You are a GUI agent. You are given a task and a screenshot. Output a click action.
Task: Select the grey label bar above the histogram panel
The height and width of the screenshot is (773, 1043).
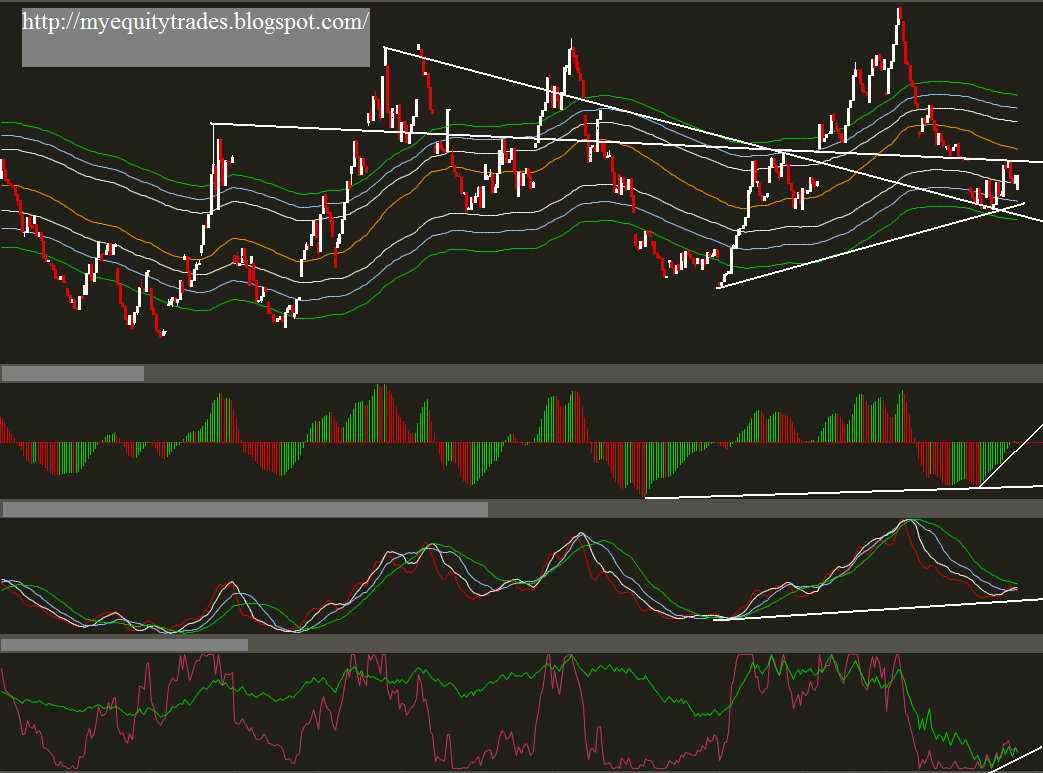tap(73, 373)
